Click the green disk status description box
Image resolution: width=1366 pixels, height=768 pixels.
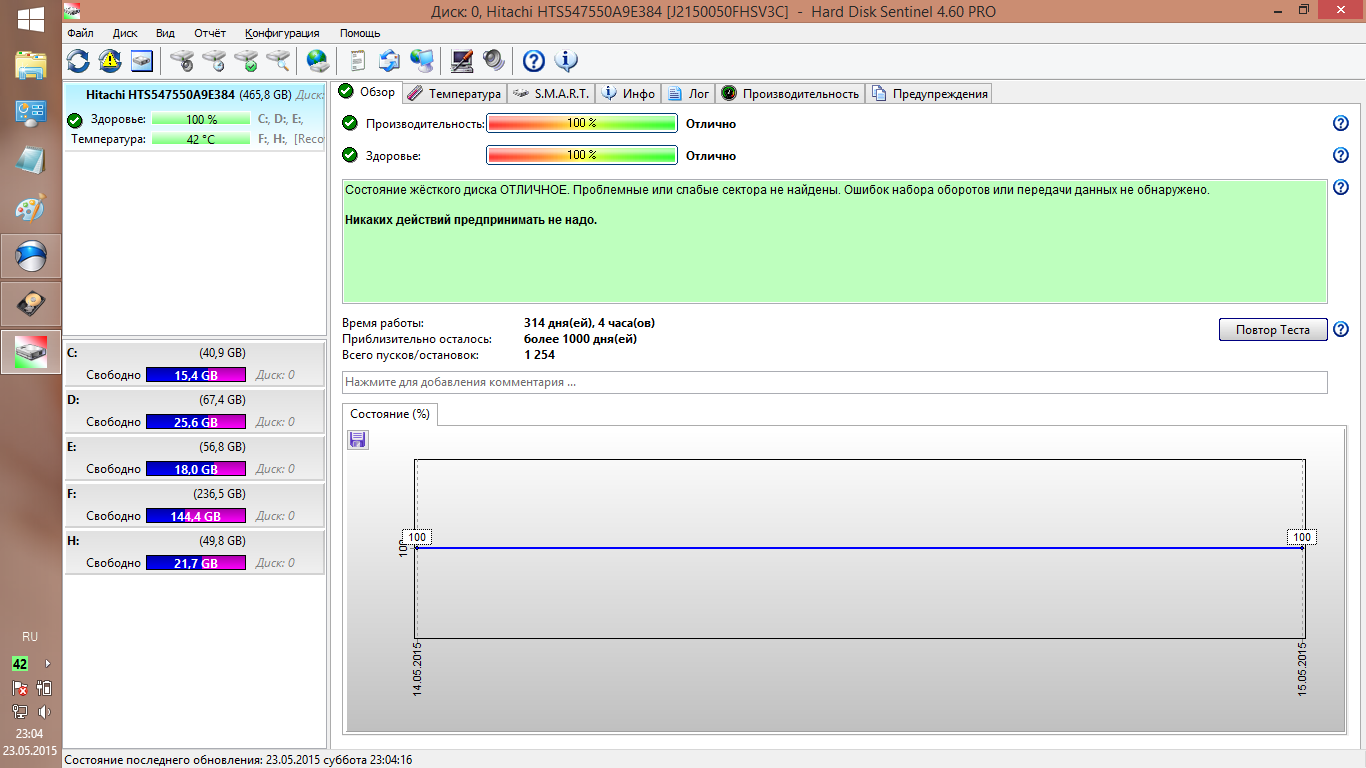(835, 241)
